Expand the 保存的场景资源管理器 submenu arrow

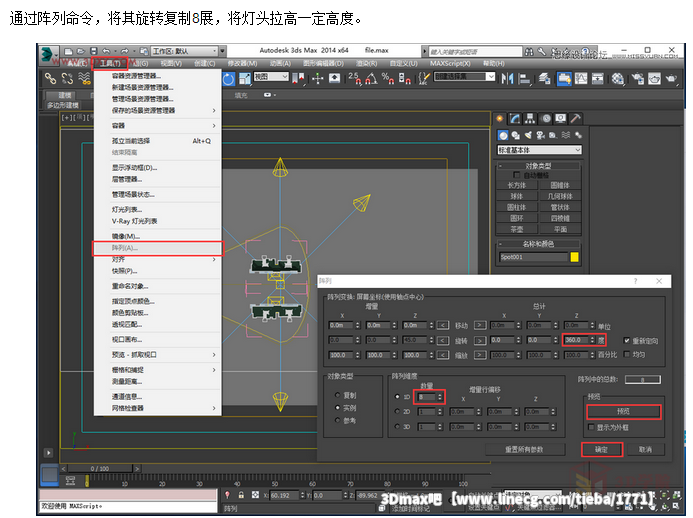tap(214, 110)
